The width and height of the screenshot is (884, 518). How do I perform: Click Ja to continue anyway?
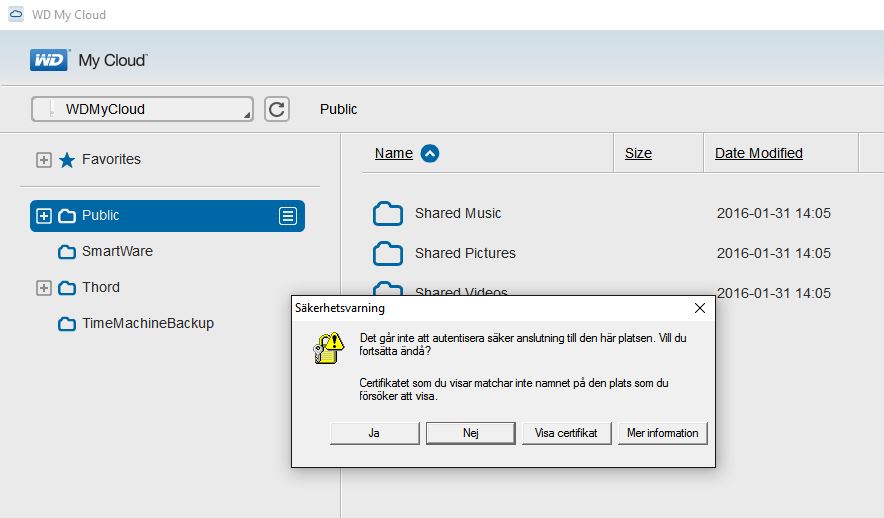tap(374, 433)
